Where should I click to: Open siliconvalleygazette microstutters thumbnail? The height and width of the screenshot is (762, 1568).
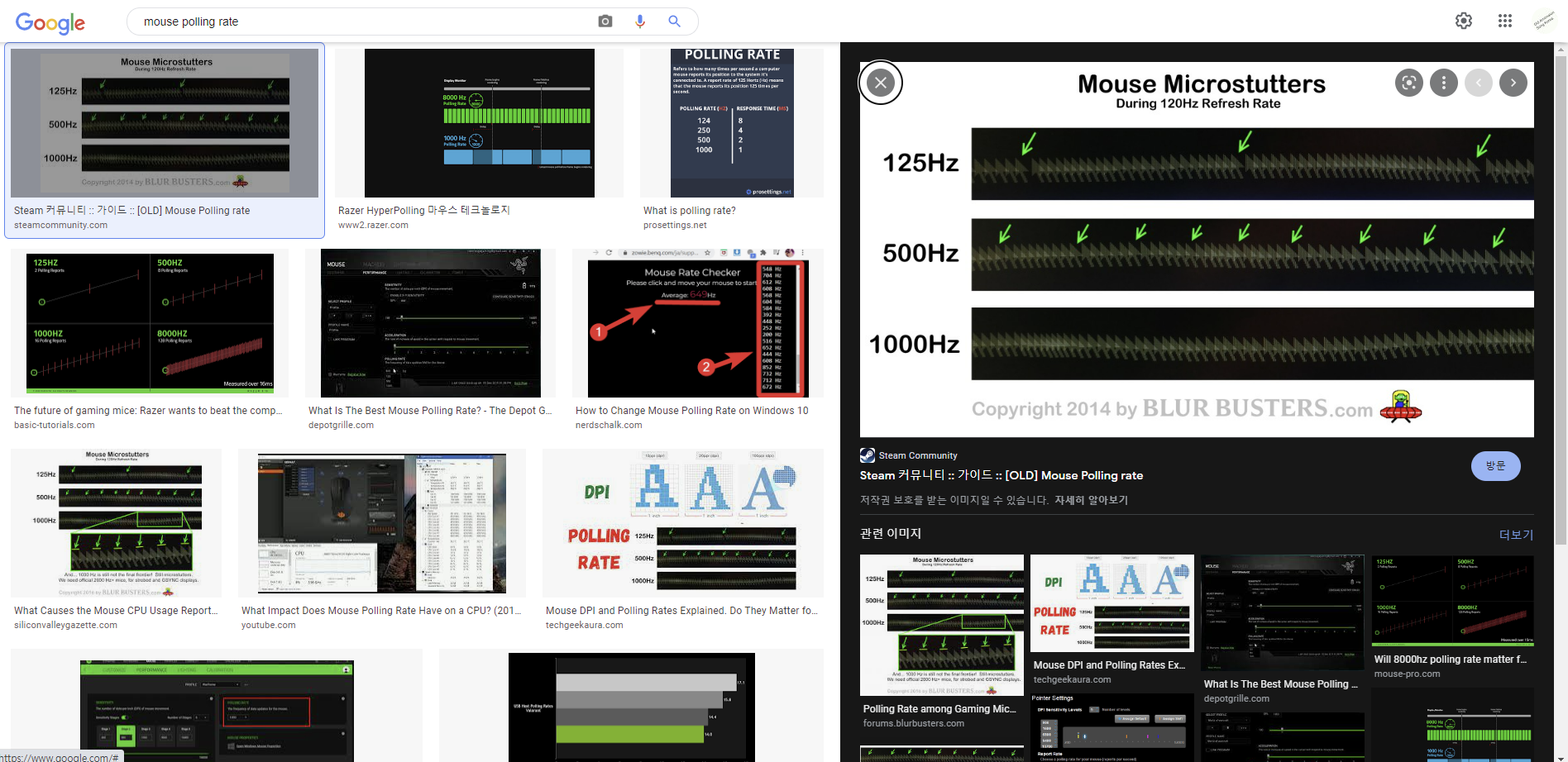tap(116, 523)
